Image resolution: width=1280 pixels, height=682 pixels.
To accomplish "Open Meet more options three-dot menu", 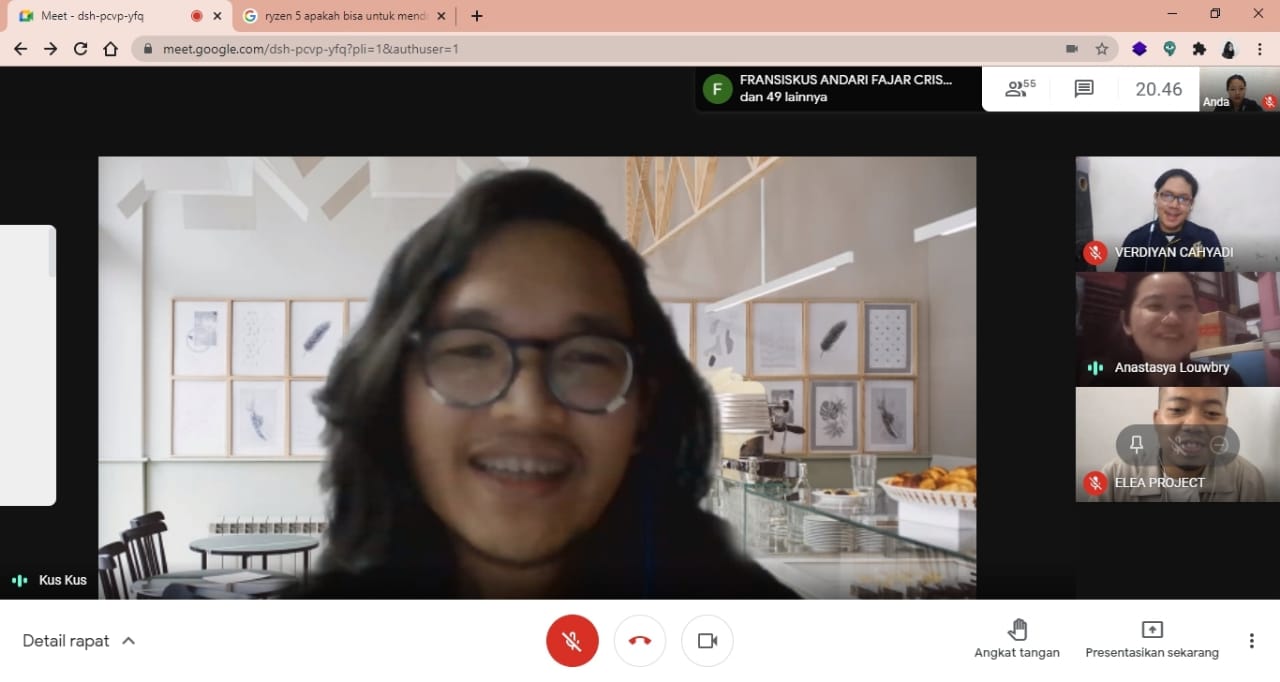I will coord(1251,641).
